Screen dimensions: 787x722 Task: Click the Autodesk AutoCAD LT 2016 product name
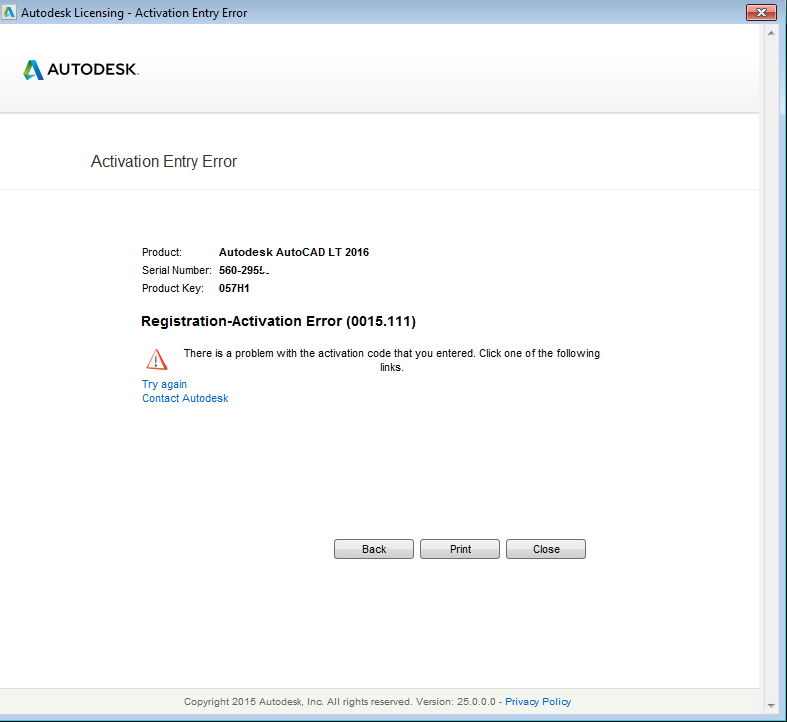294,252
